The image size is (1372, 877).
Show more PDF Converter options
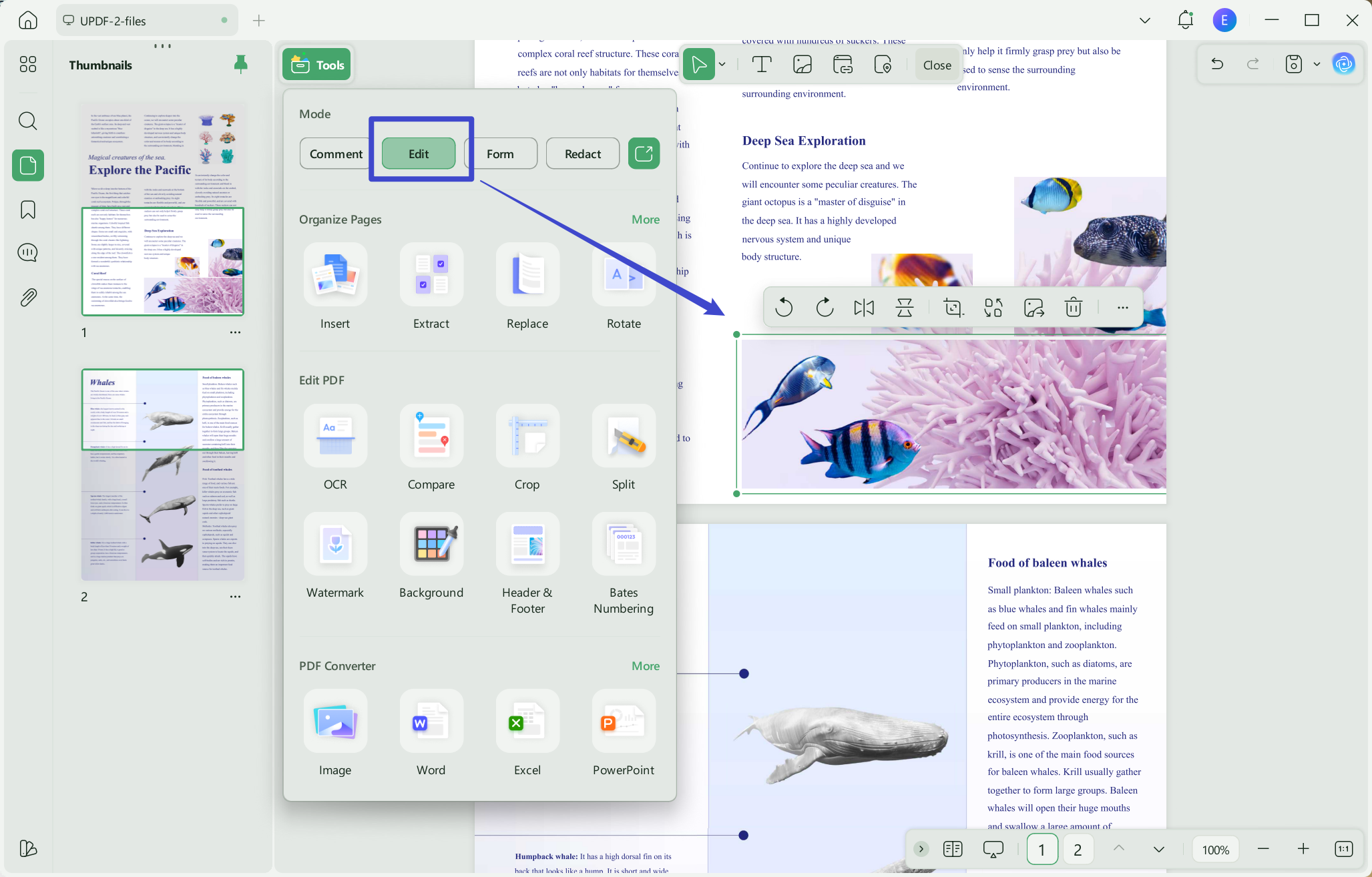pos(646,666)
